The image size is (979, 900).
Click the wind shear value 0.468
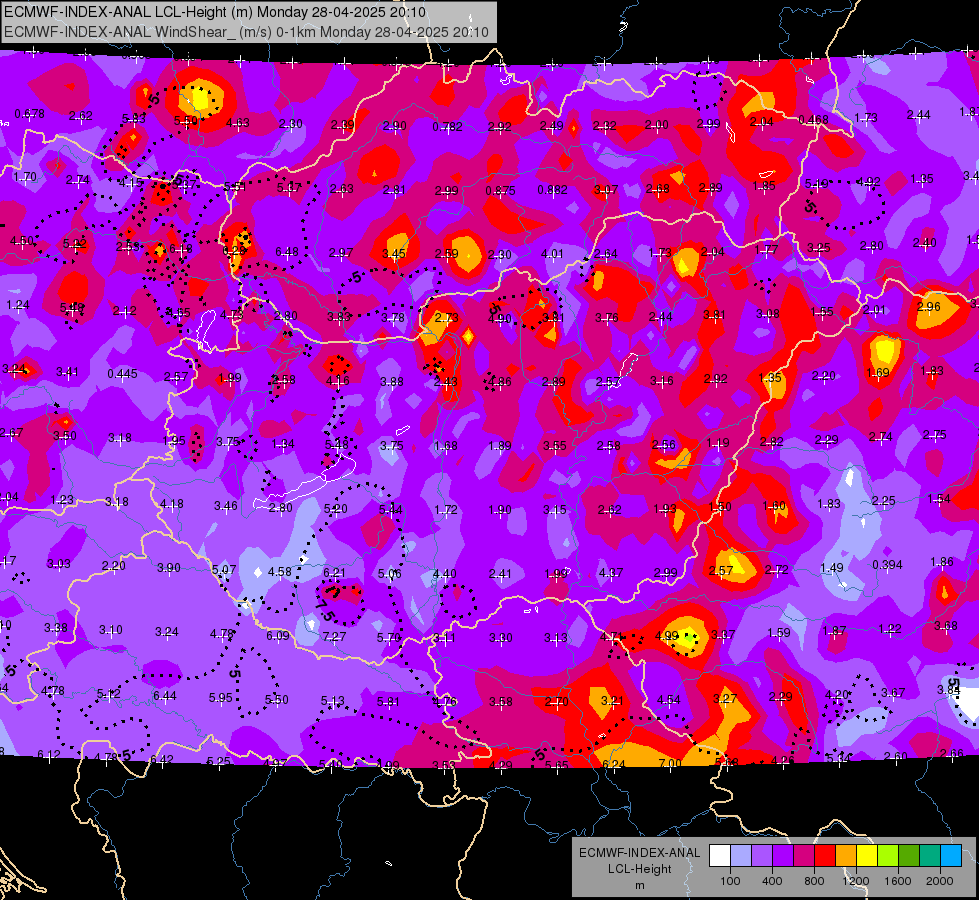click(x=814, y=119)
